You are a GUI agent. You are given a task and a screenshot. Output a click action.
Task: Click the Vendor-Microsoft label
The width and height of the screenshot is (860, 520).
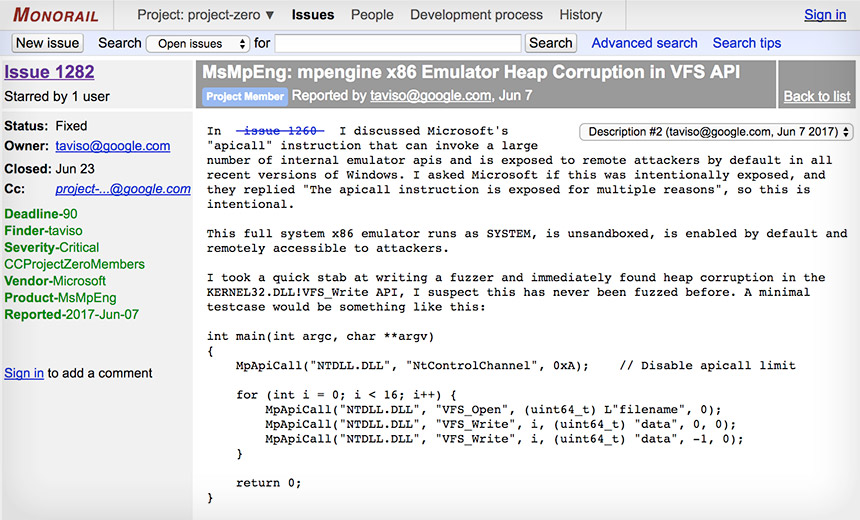[x=55, y=281]
